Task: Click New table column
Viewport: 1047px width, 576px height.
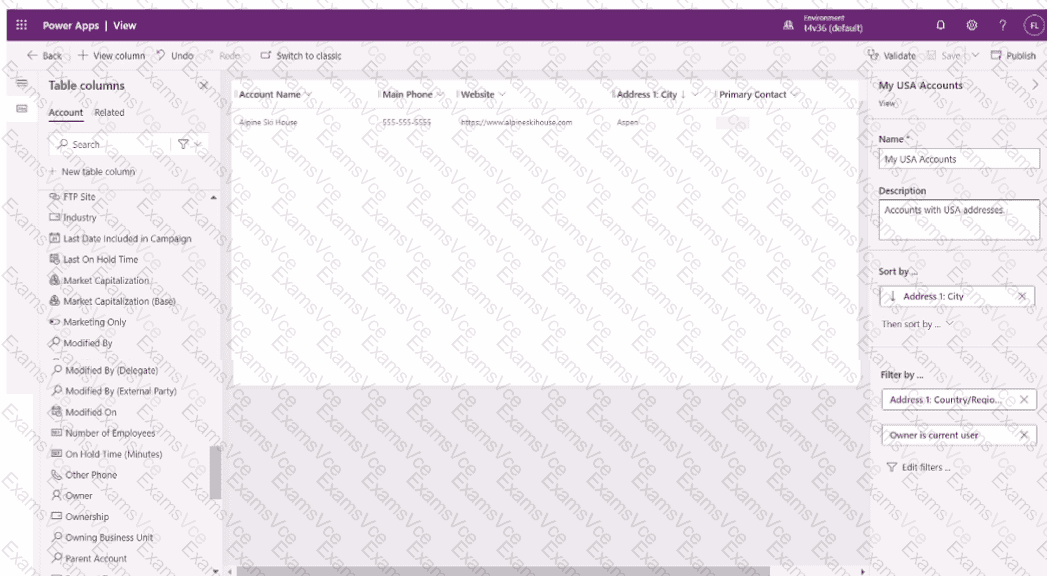Action: point(97,172)
